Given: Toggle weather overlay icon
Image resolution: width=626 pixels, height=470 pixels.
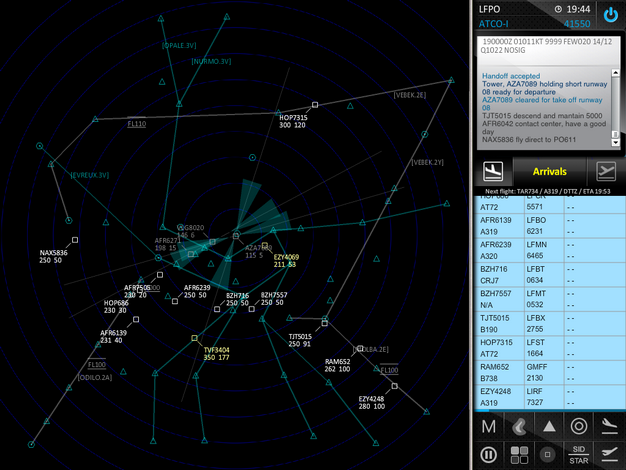Looking at the screenshot, I should 519,427.
